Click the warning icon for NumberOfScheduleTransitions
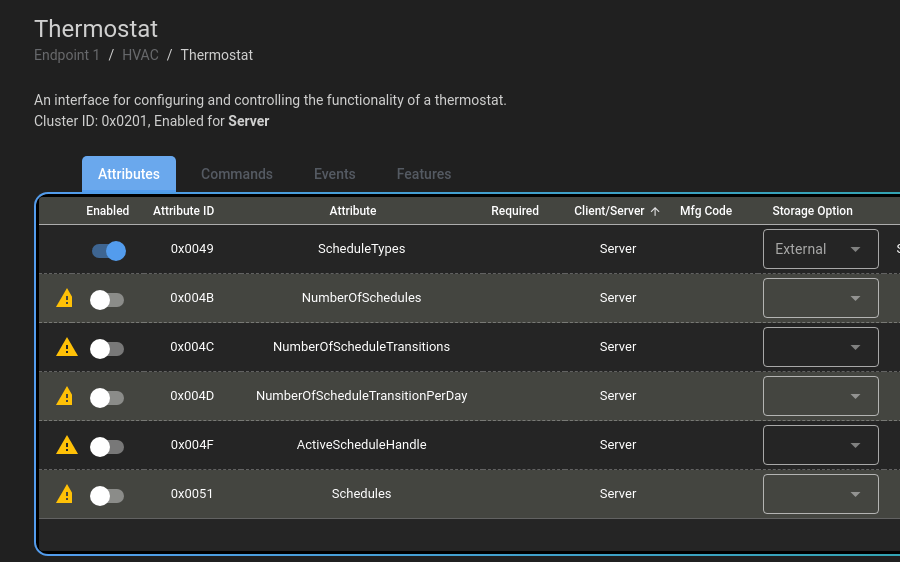The height and width of the screenshot is (562, 900). tap(65, 347)
